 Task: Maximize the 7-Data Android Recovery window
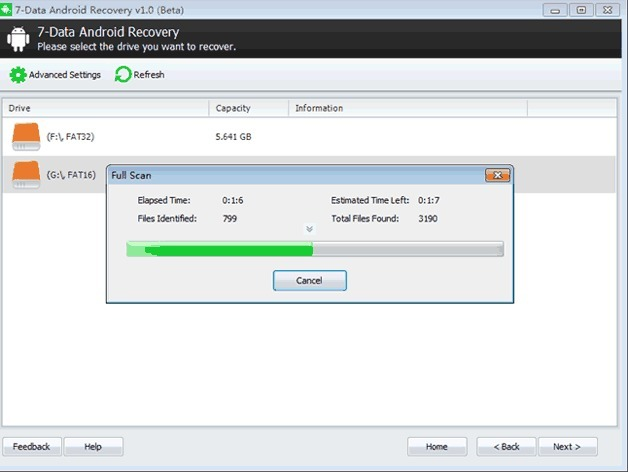point(581,10)
